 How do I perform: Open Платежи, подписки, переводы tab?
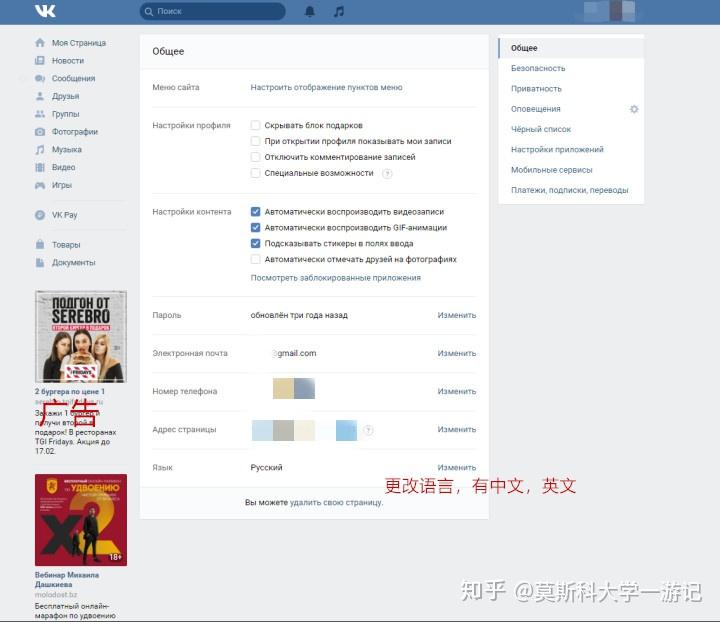(571, 190)
